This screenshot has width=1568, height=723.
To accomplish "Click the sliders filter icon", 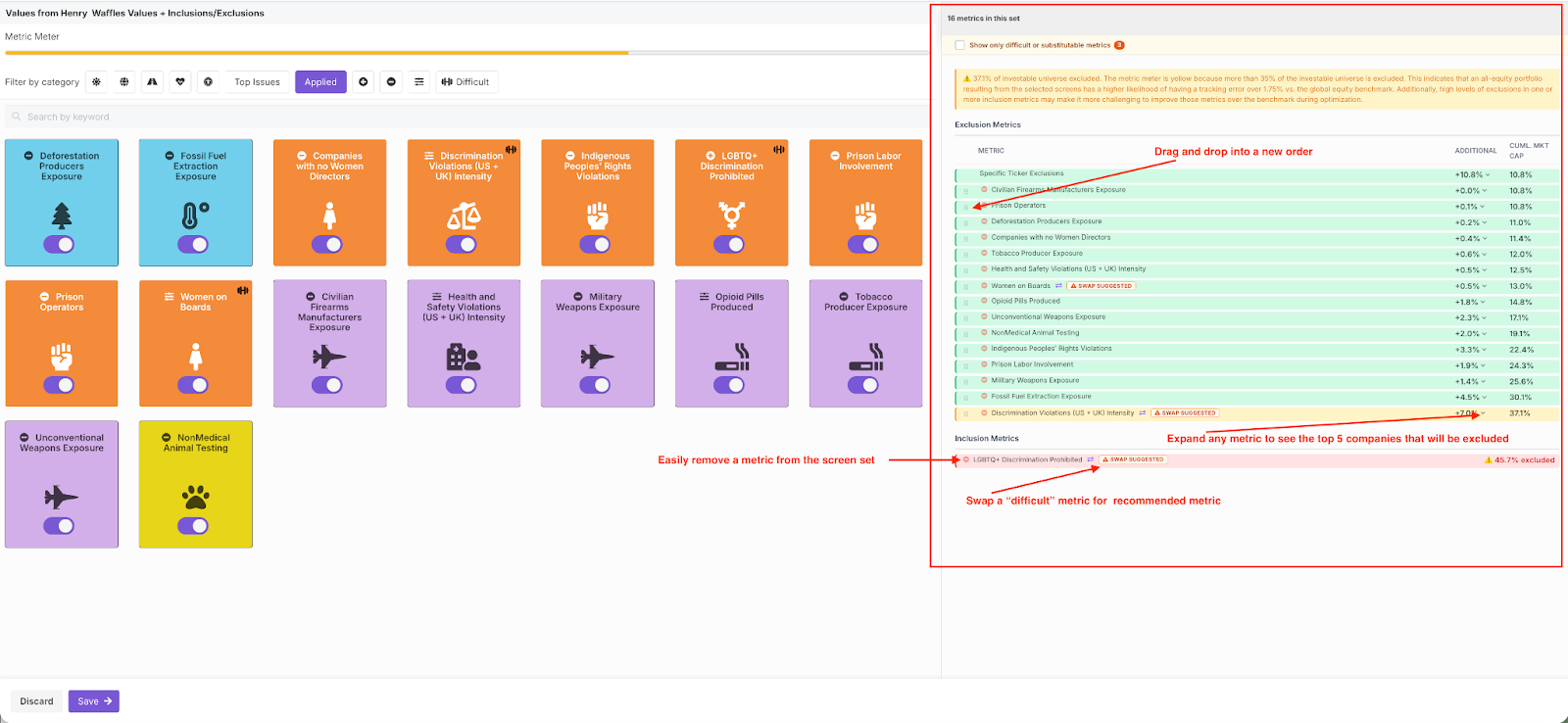I will (x=419, y=82).
